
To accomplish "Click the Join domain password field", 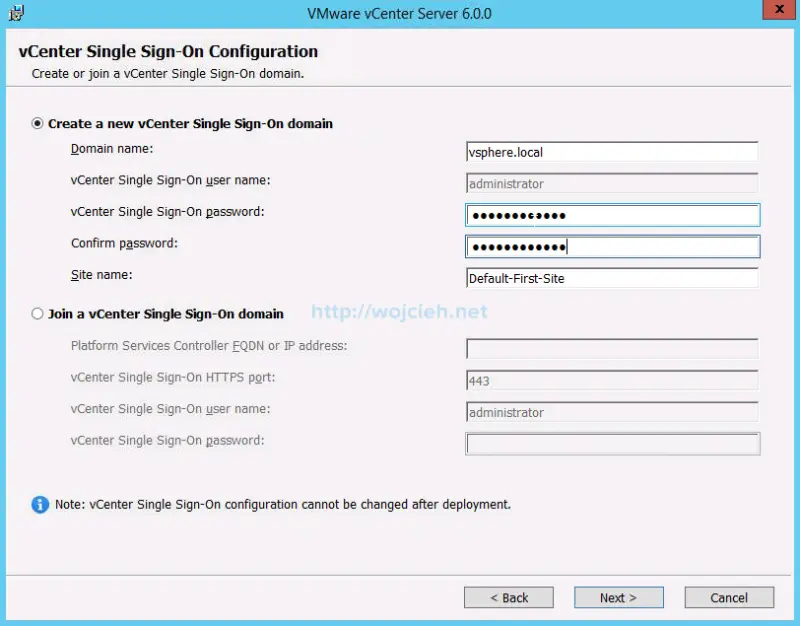I will tap(611, 443).
